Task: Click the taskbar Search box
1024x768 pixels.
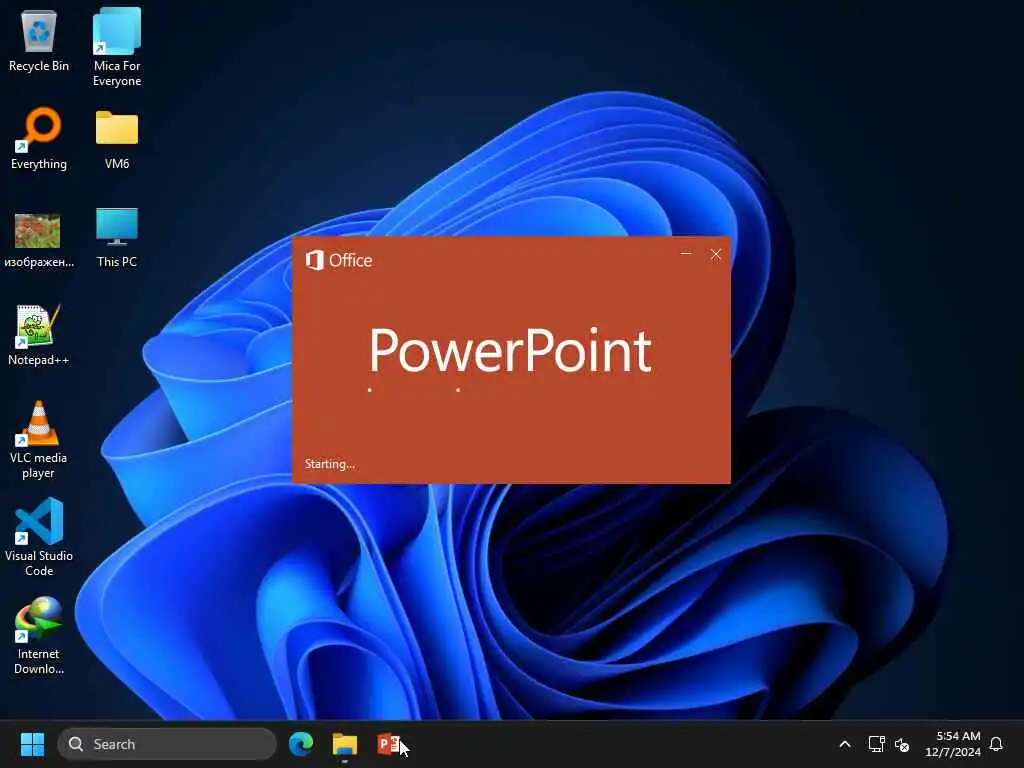Action: (167, 744)
